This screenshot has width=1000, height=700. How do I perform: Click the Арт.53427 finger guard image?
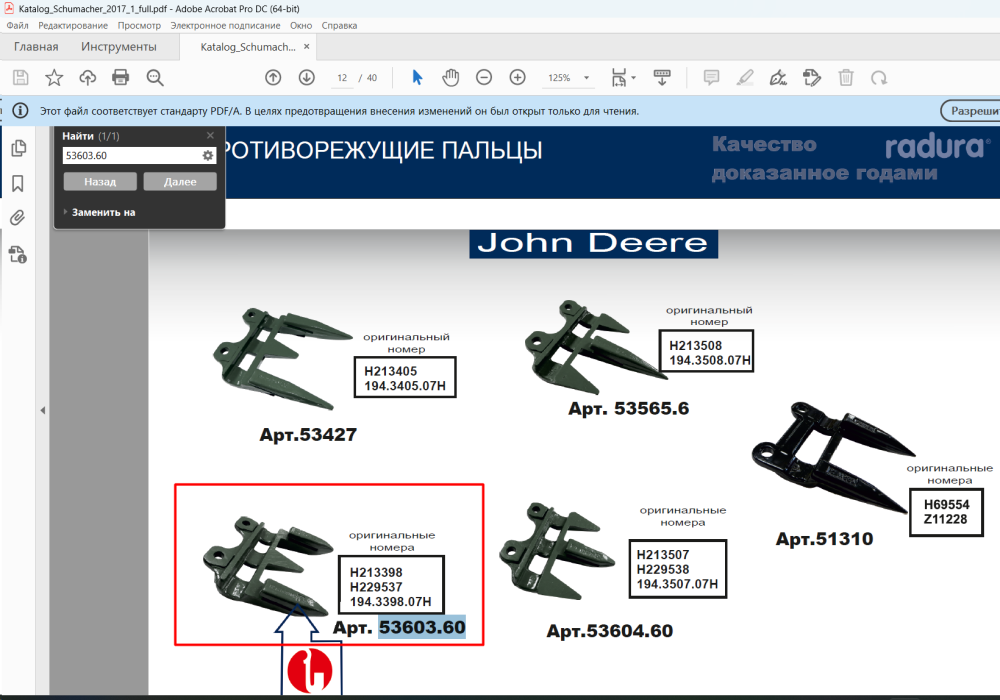pyautogui.click(x=281, y=359)
